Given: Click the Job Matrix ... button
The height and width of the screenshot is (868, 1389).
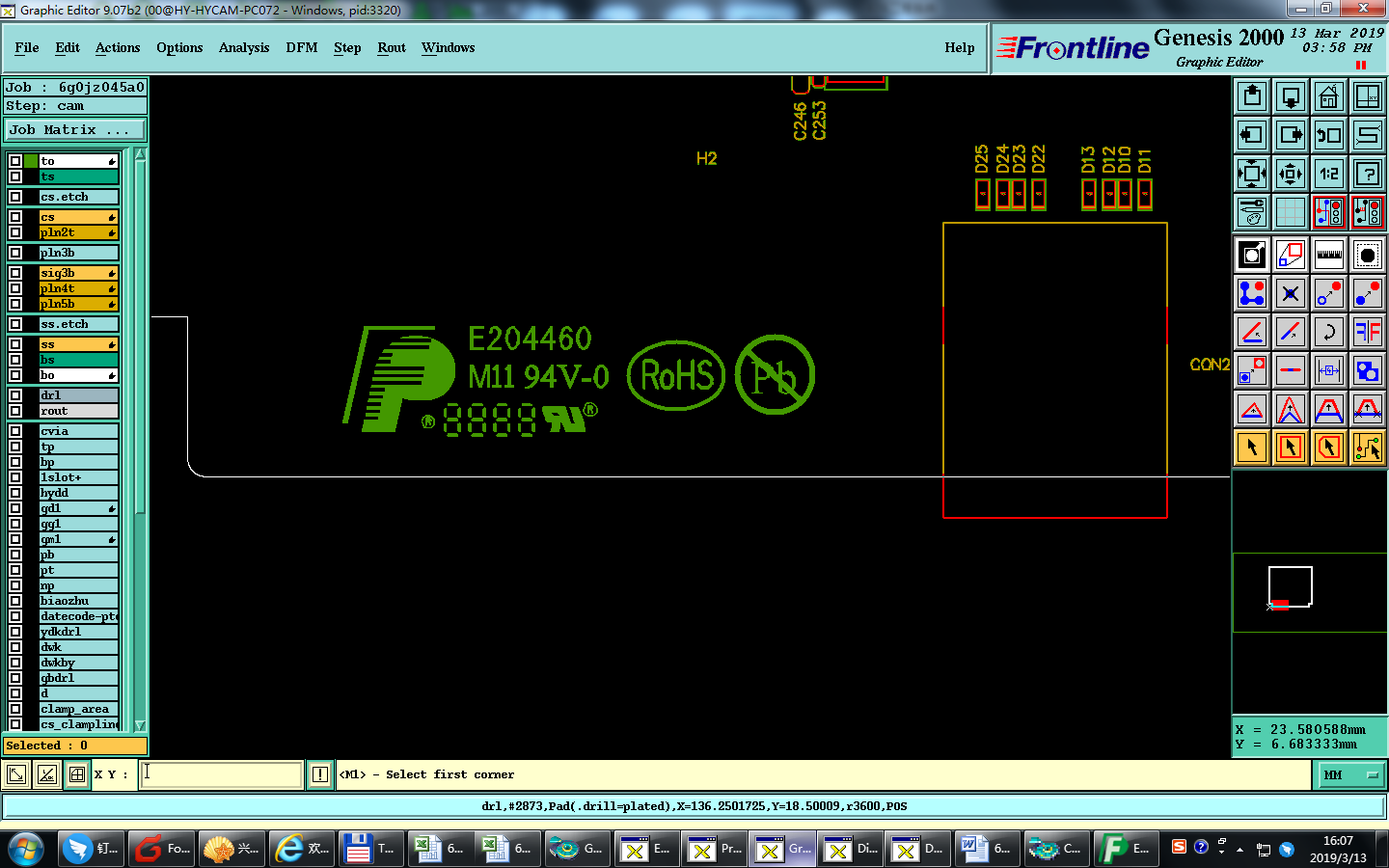Looking at the screenshot, I should [75, 129].
